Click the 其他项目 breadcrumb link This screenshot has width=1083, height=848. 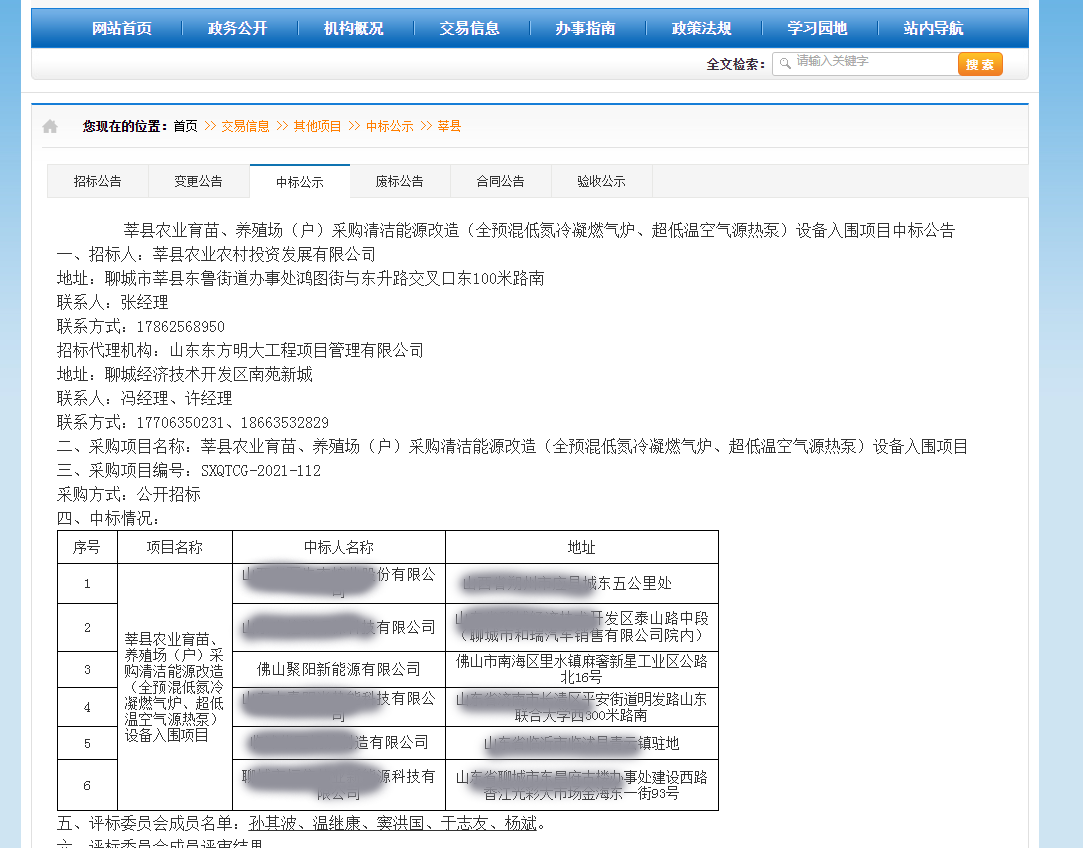tap(317, 126)
